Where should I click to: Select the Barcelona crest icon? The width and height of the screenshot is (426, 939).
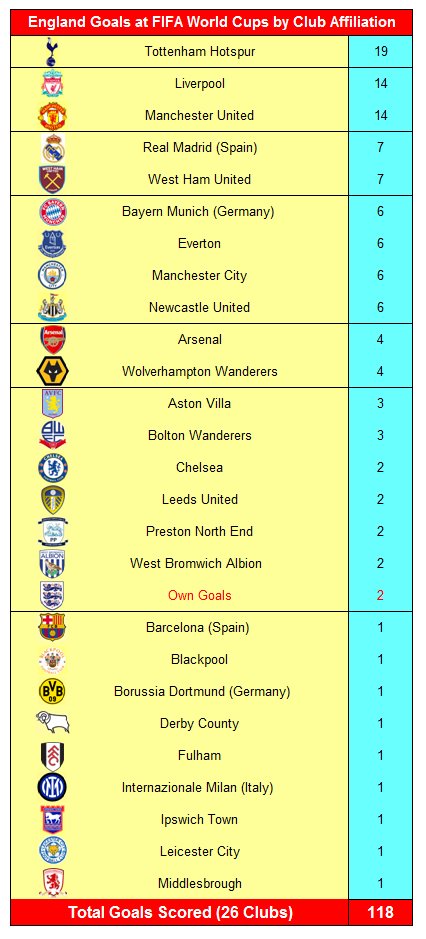[x=52, y=628]
